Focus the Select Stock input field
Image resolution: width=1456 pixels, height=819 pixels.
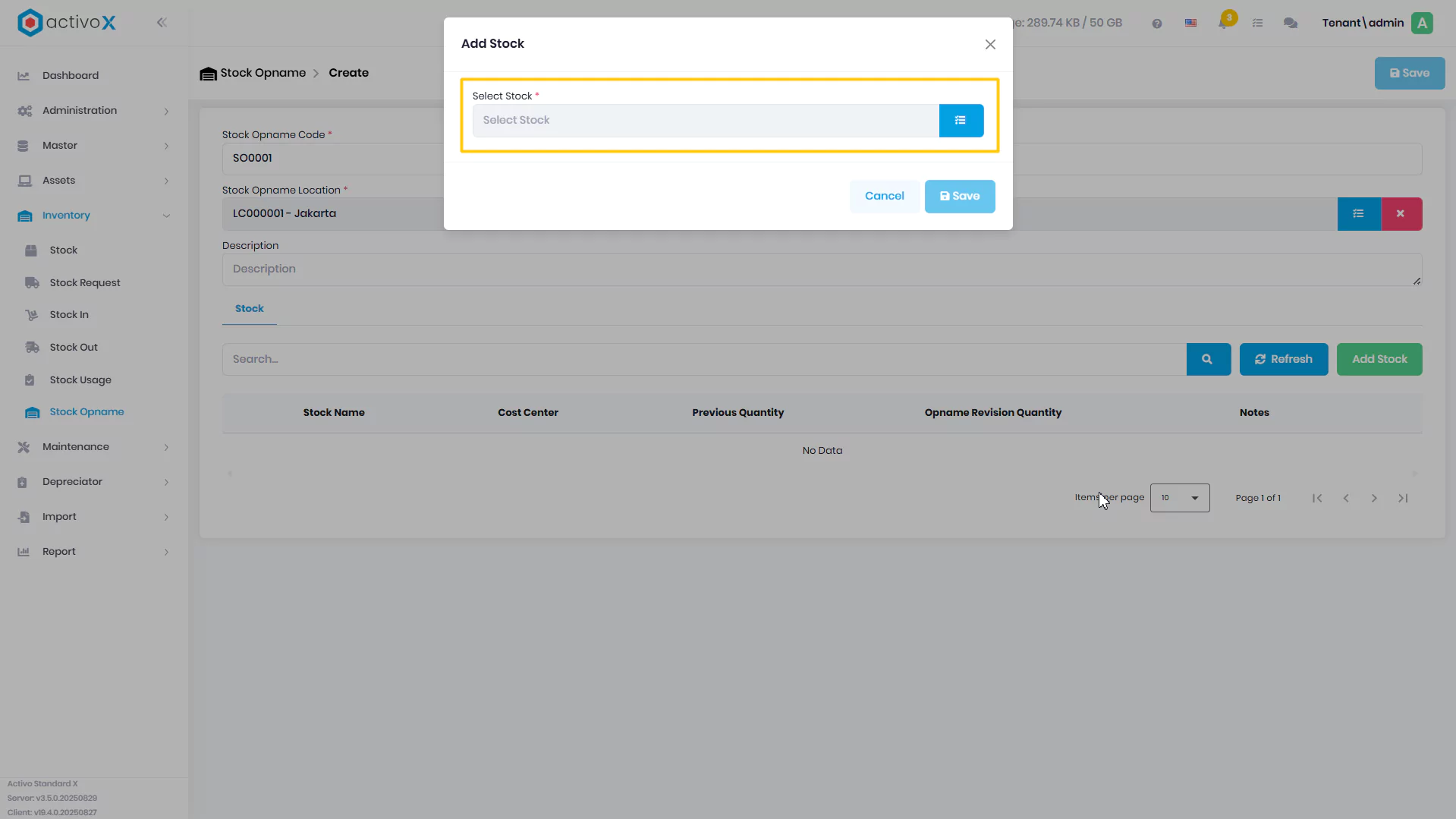click(x=706, y=121)
